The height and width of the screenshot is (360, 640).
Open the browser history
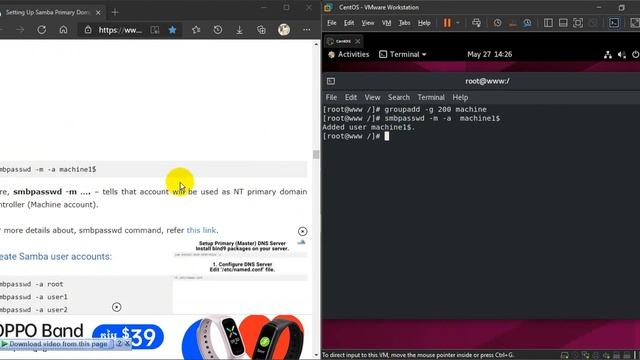pos(218,30)
